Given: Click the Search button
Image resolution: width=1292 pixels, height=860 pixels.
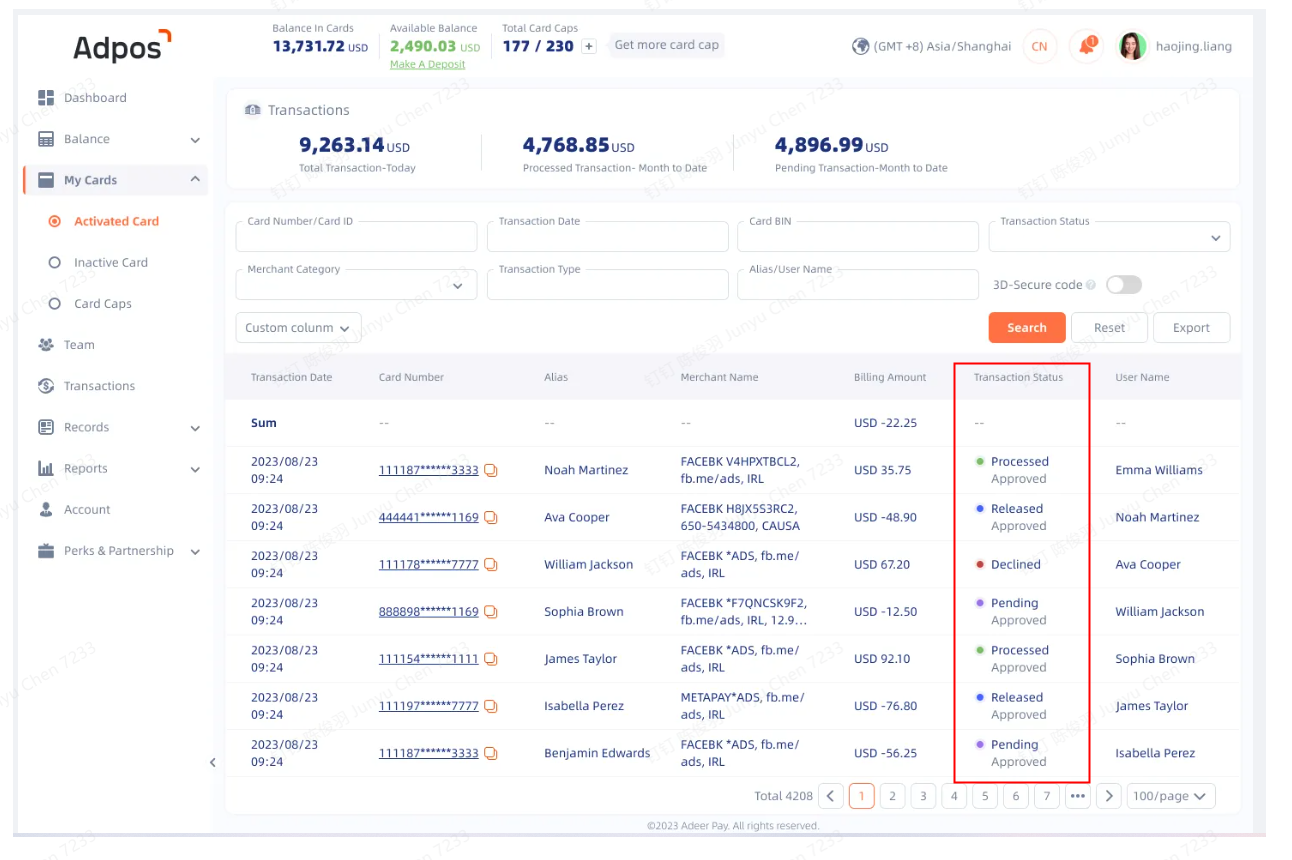Looking at the screenshot, I should coord(1027,327).
